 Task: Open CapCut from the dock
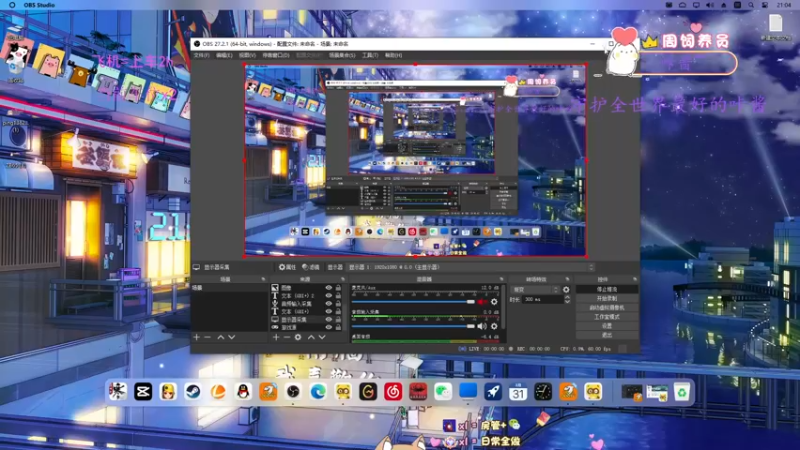coord(143,392)
